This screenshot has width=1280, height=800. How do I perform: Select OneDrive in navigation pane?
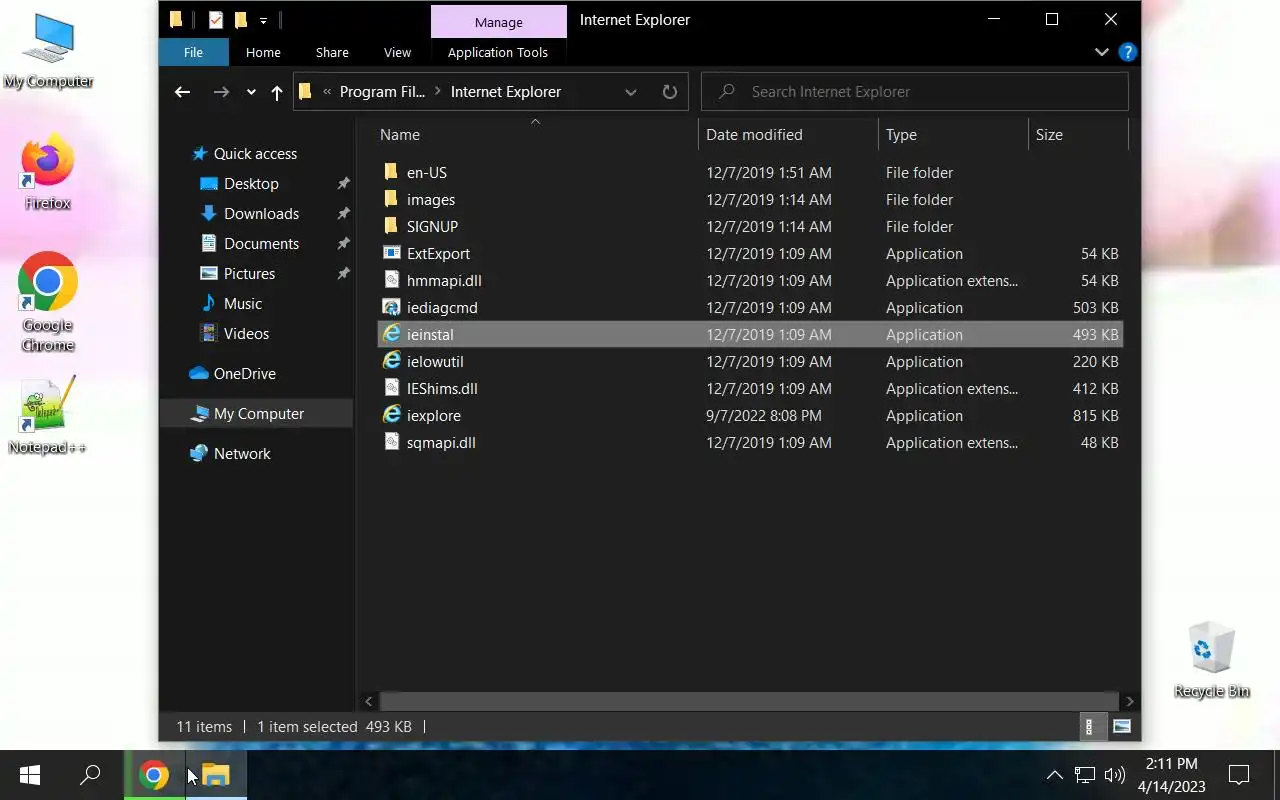244,374
